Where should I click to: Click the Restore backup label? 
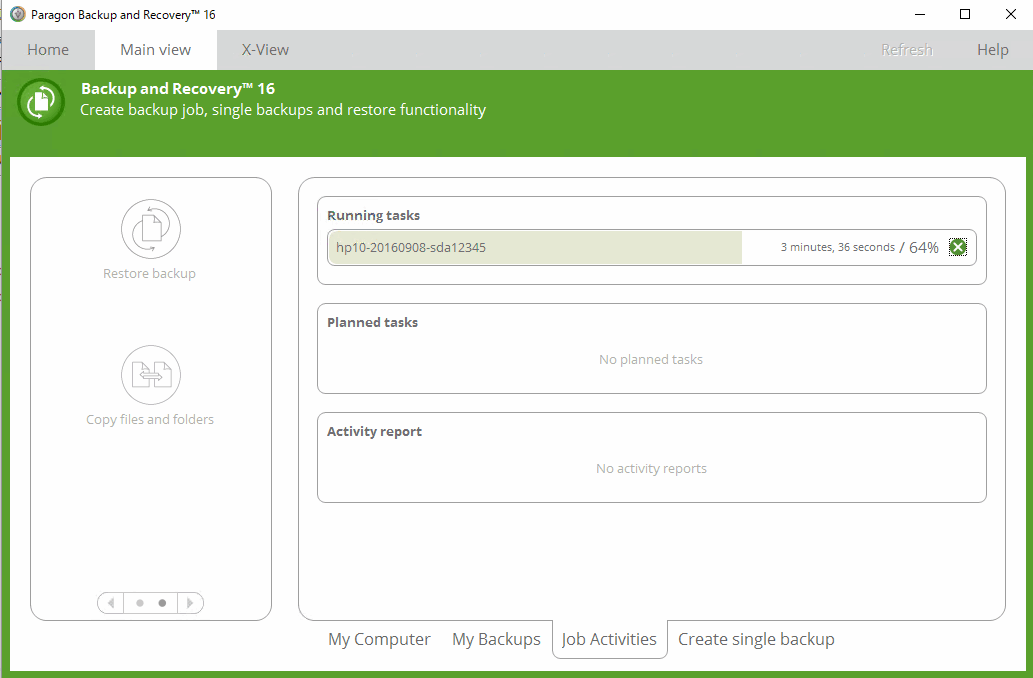coord(150,273)
